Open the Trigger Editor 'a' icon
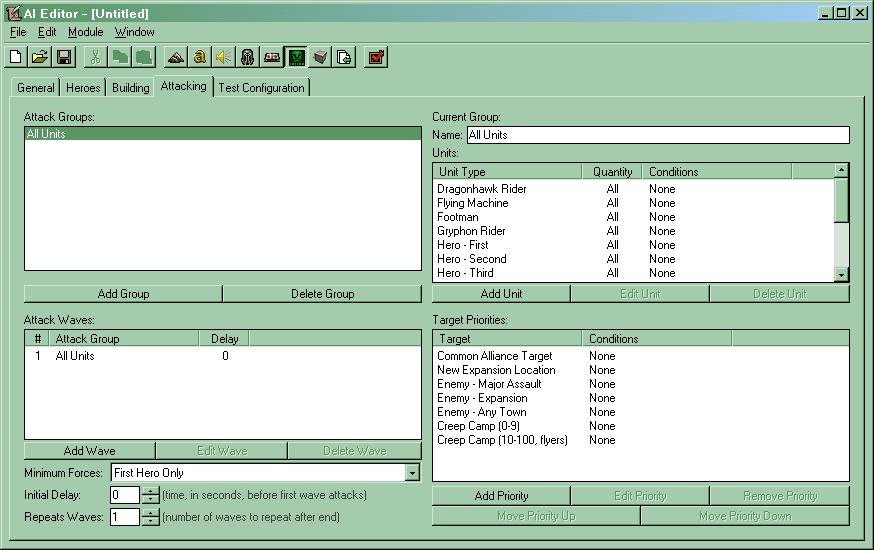Viewport: 874px width, 550px height. click(200, 57)
